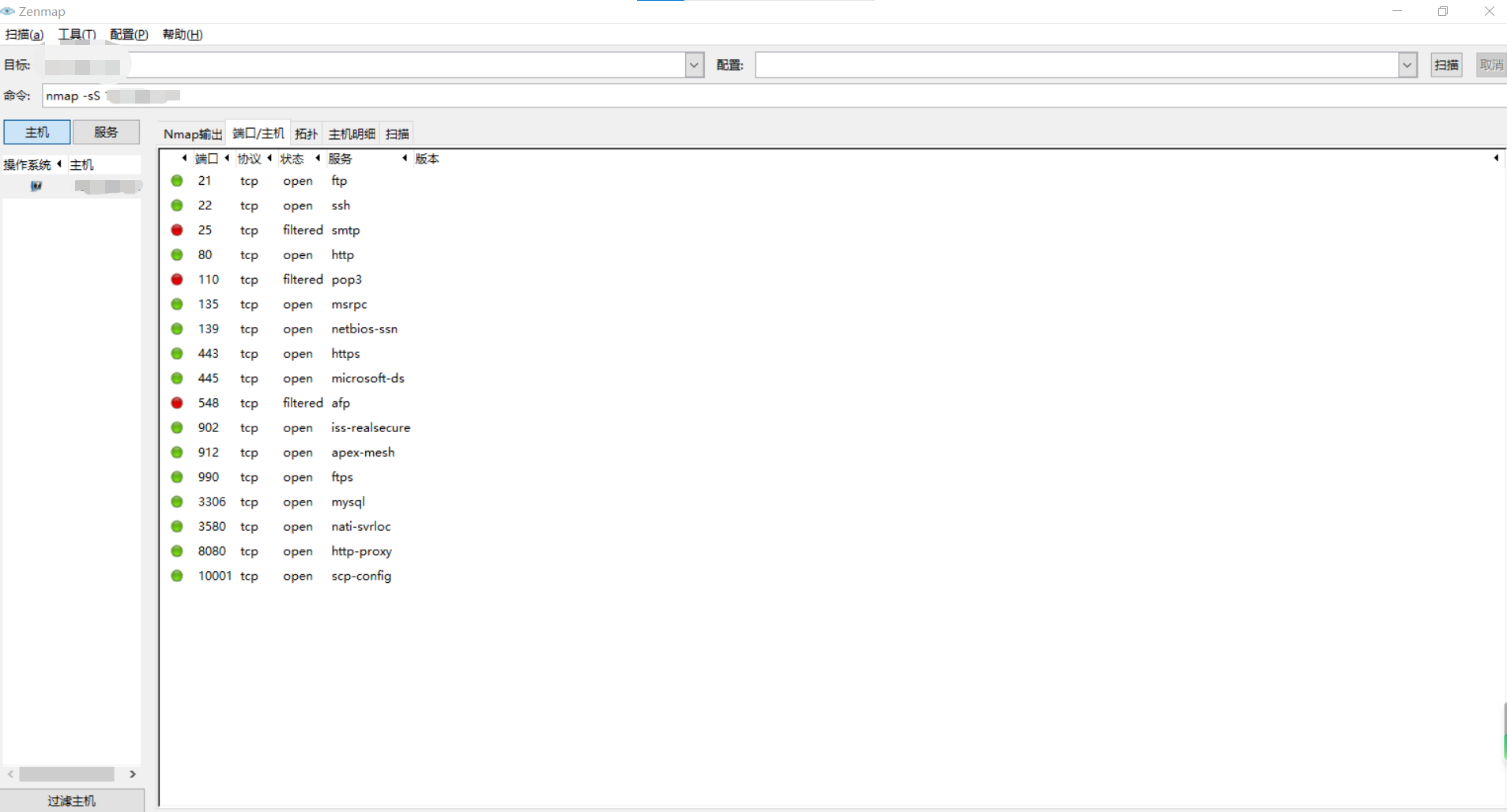Select the microsoft-ds service cell
Viewport: 1507px width, 812px height.
[x=367, y=378]
